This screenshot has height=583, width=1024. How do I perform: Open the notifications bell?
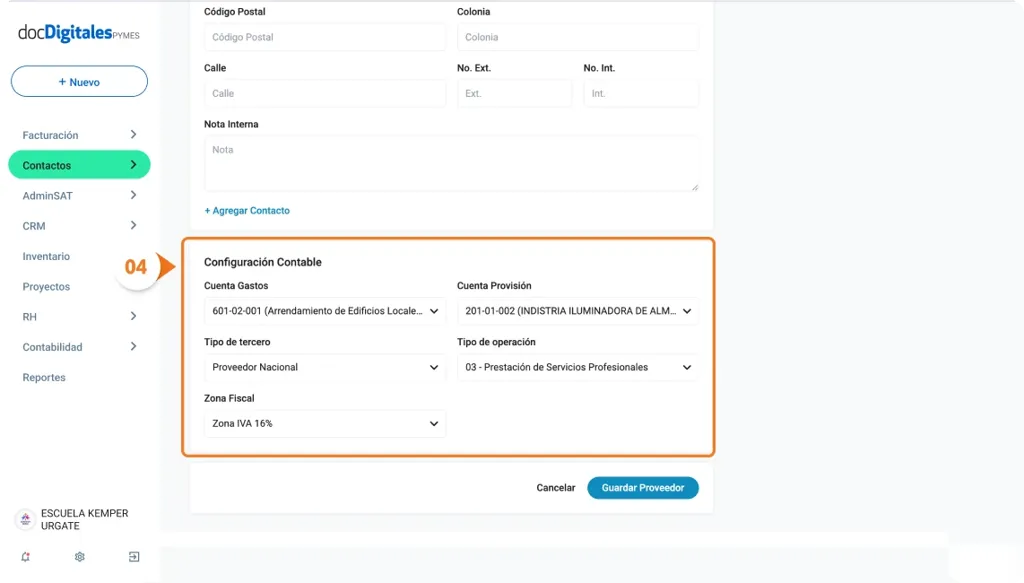(25, 557)
